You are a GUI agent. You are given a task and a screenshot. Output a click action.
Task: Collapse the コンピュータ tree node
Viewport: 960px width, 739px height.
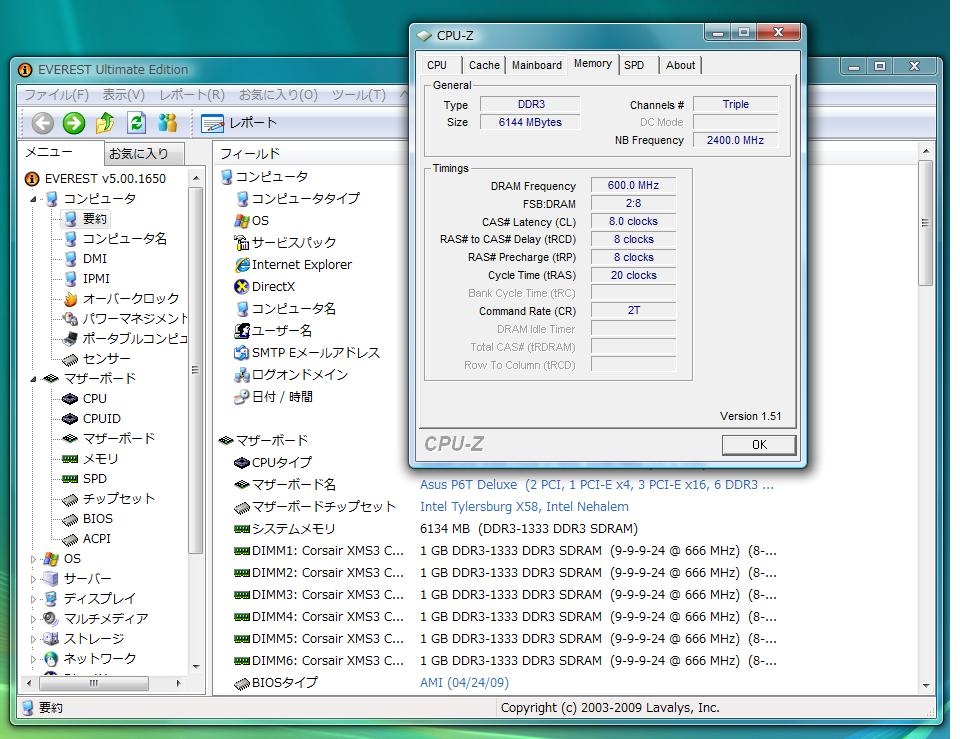(x=33, y=199)
